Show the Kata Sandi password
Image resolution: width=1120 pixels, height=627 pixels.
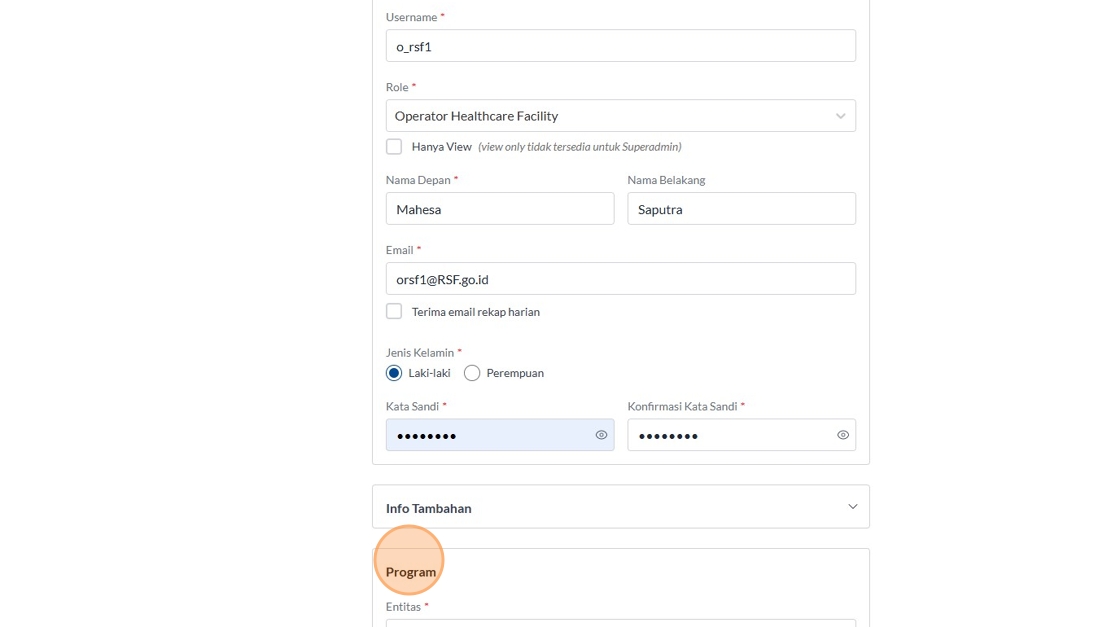tap(601, 435)
